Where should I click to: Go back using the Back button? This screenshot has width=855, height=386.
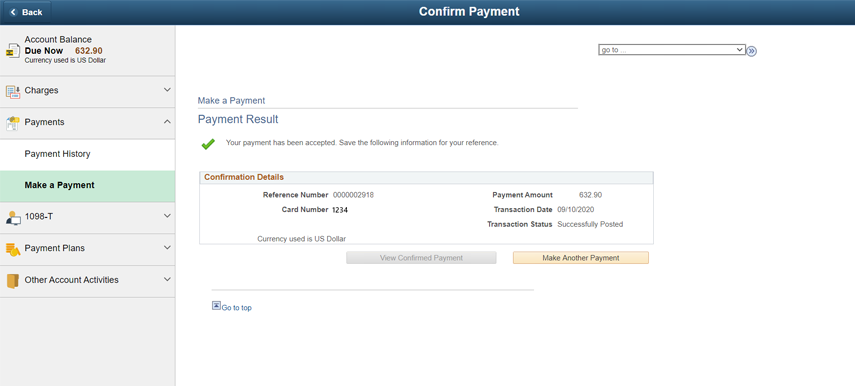coord(26,12)
